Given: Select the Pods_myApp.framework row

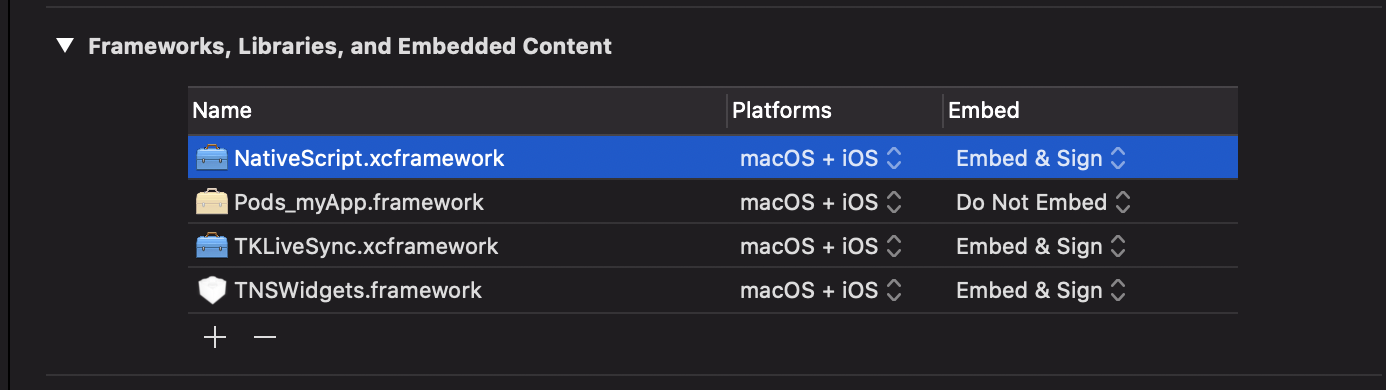Looking at the screenshot, I should point(712,202).
